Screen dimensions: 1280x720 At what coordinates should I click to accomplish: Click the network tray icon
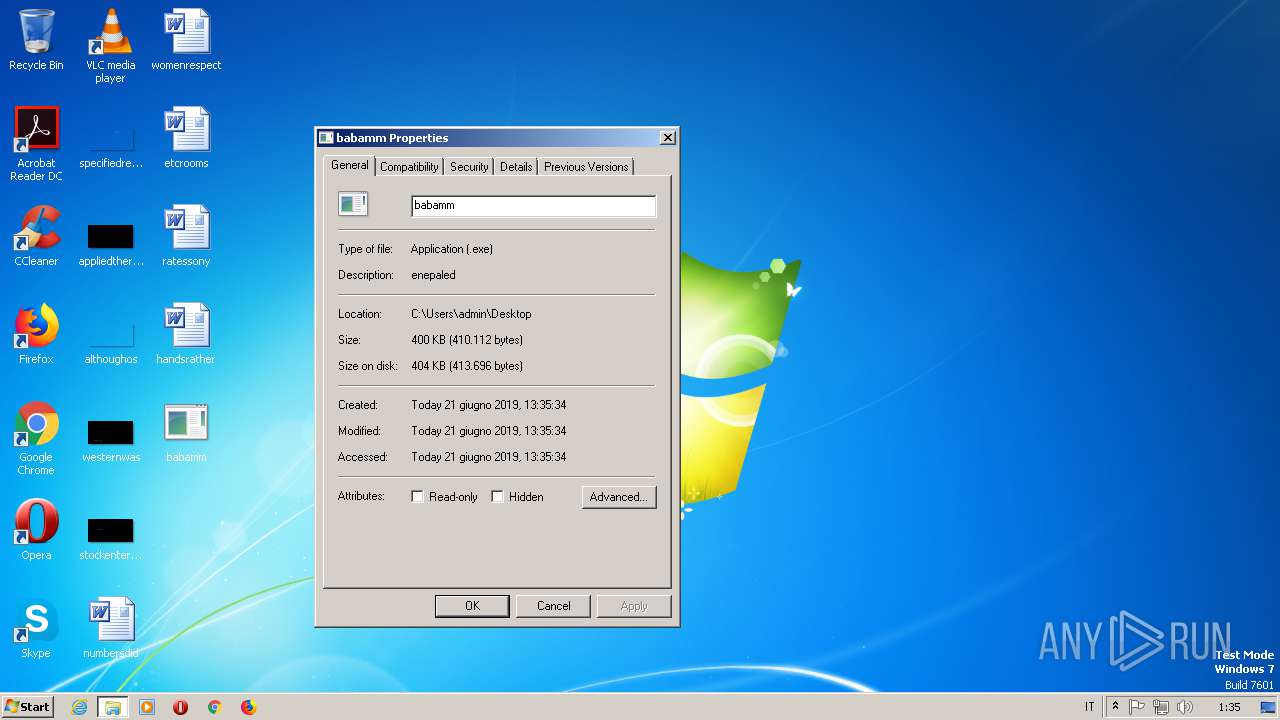[x=1161, y=707]
